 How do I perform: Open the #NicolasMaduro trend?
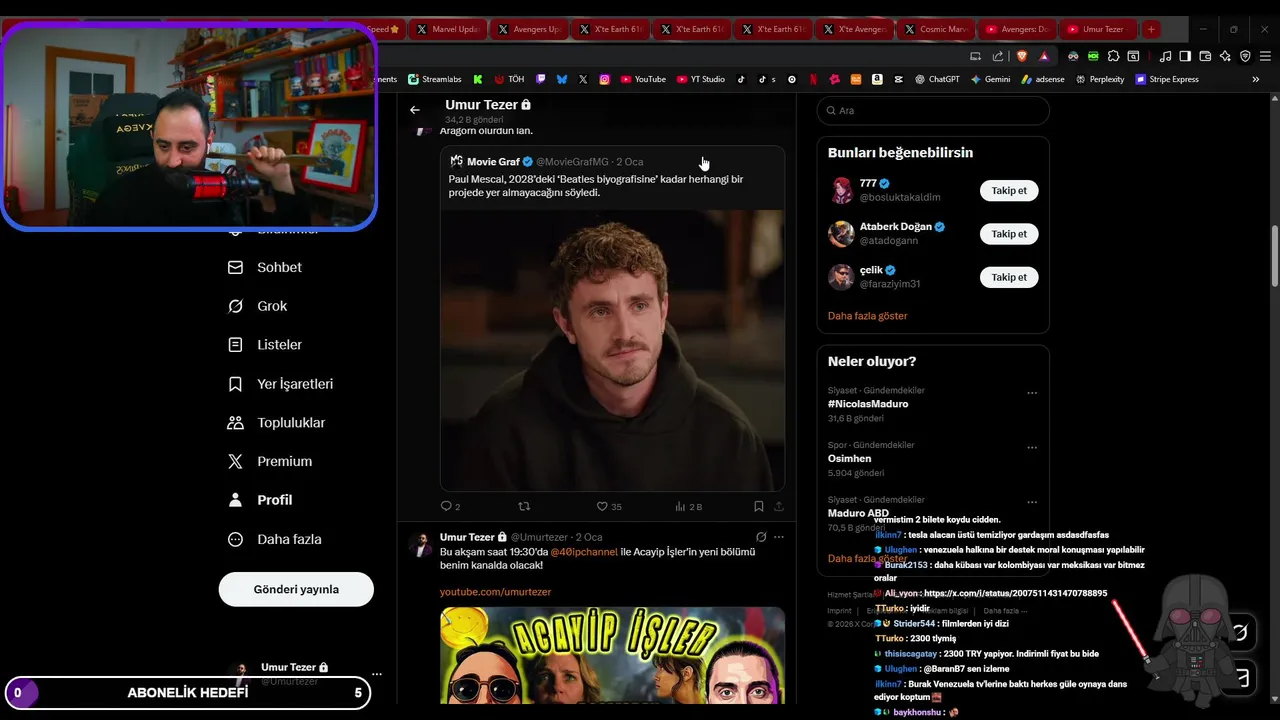click(x=868, y=404)
